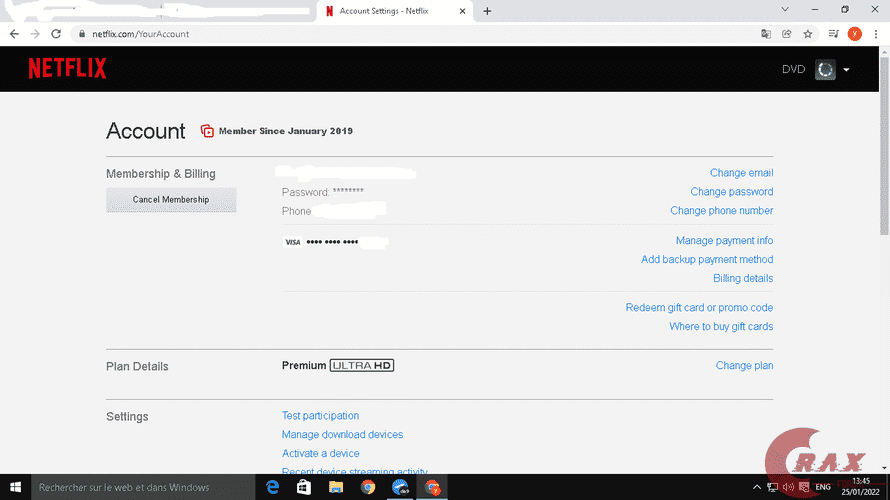Open Billing details
This screenshot has width=890, height=500.
[742, 278]
